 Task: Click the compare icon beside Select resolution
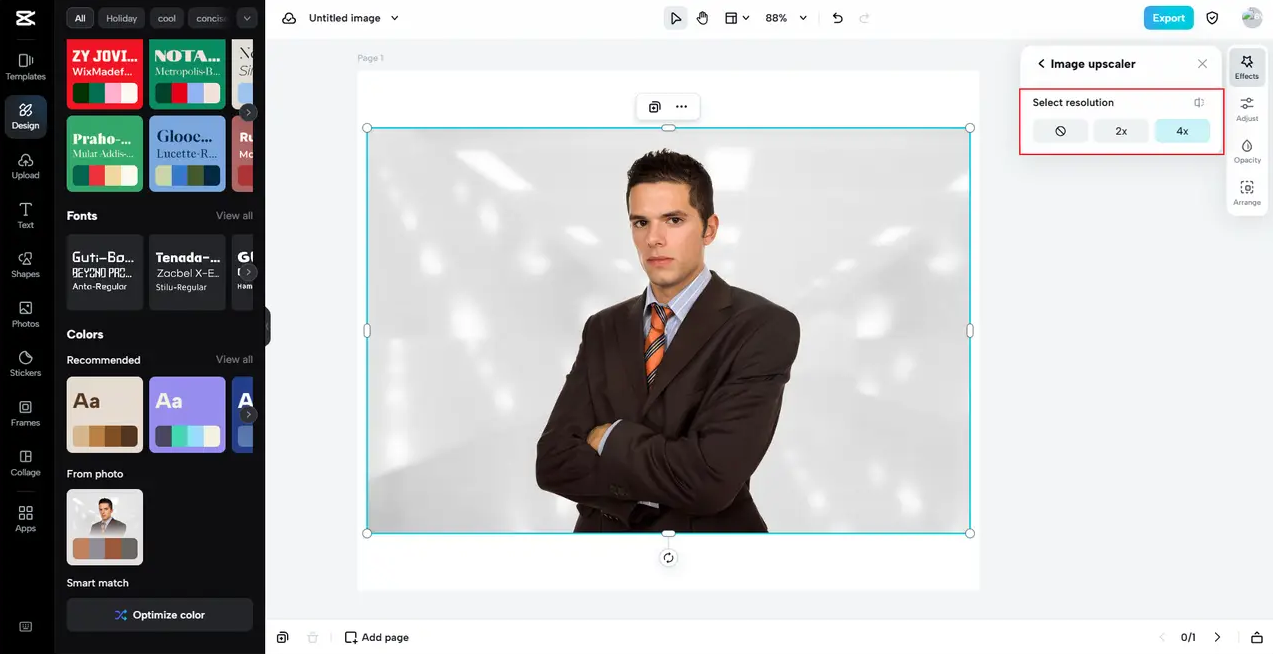tap(1199, 102)
